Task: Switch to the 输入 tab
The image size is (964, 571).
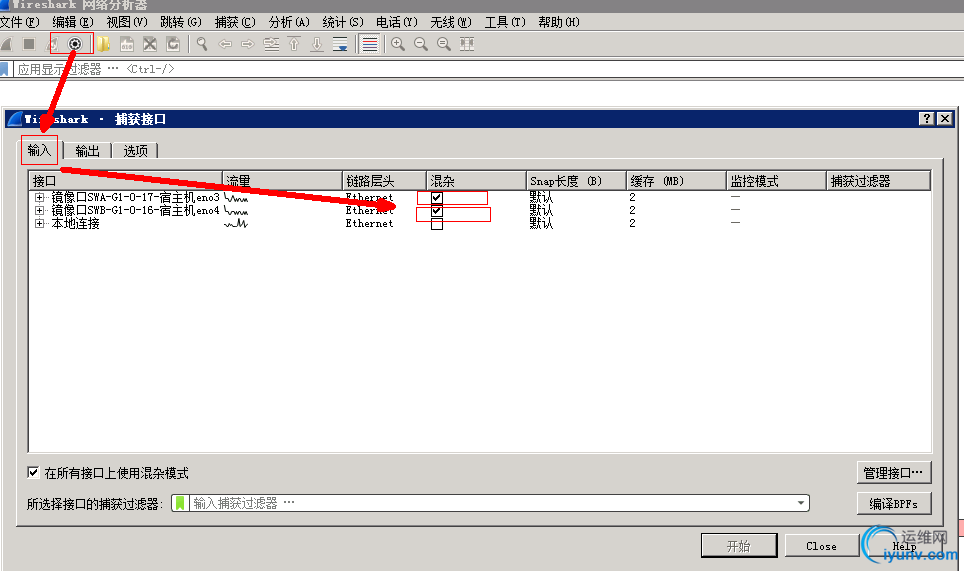Action: pos(39,150)
